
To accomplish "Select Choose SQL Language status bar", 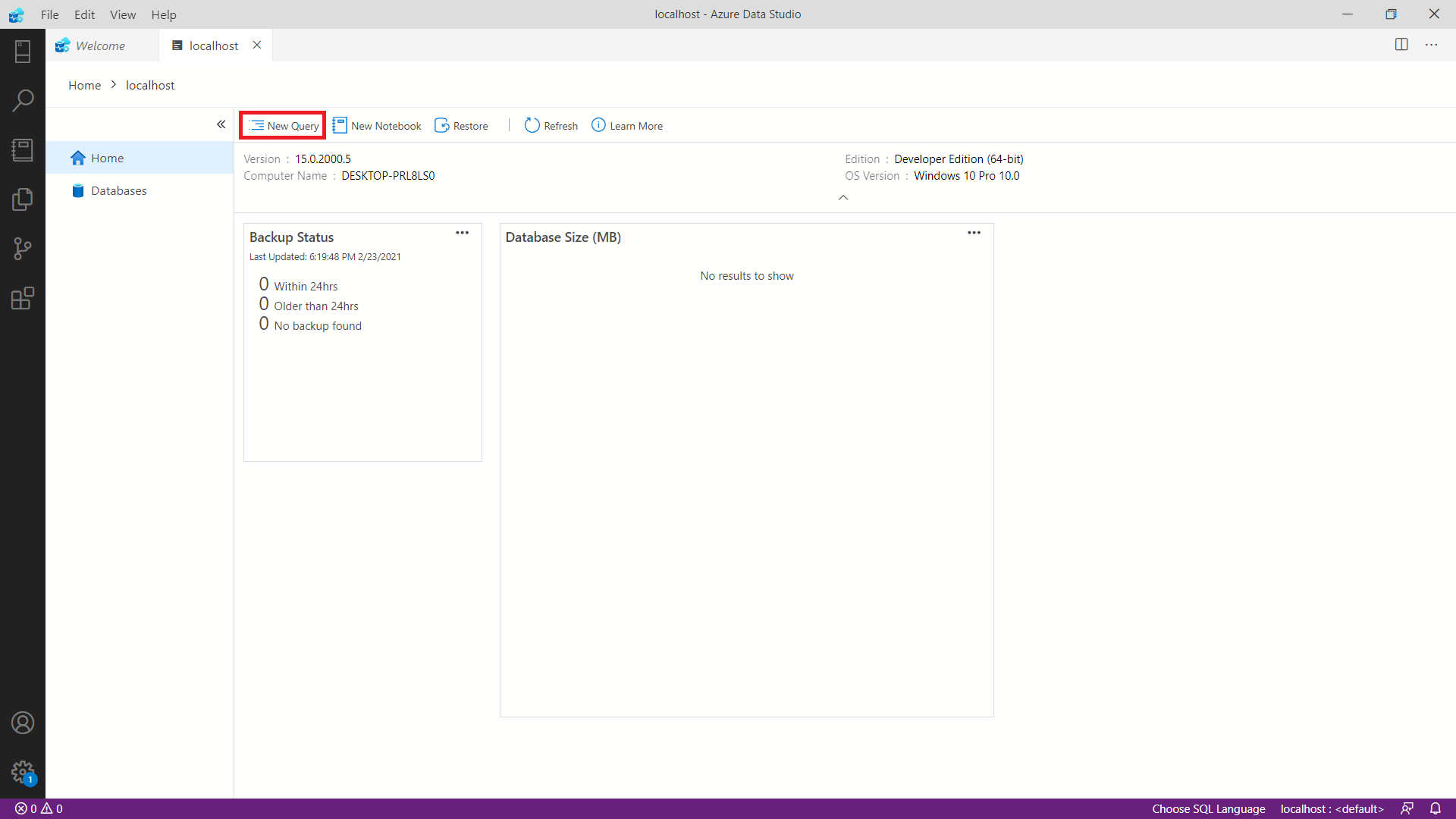I will [x=1208, y=808].
